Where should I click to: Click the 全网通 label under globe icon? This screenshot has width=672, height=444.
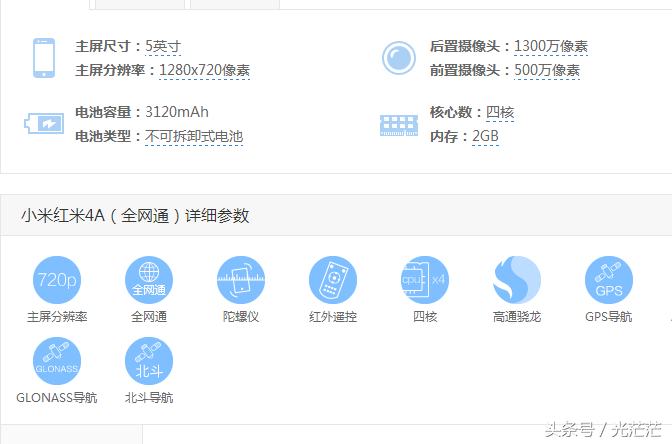click(149, 317)
